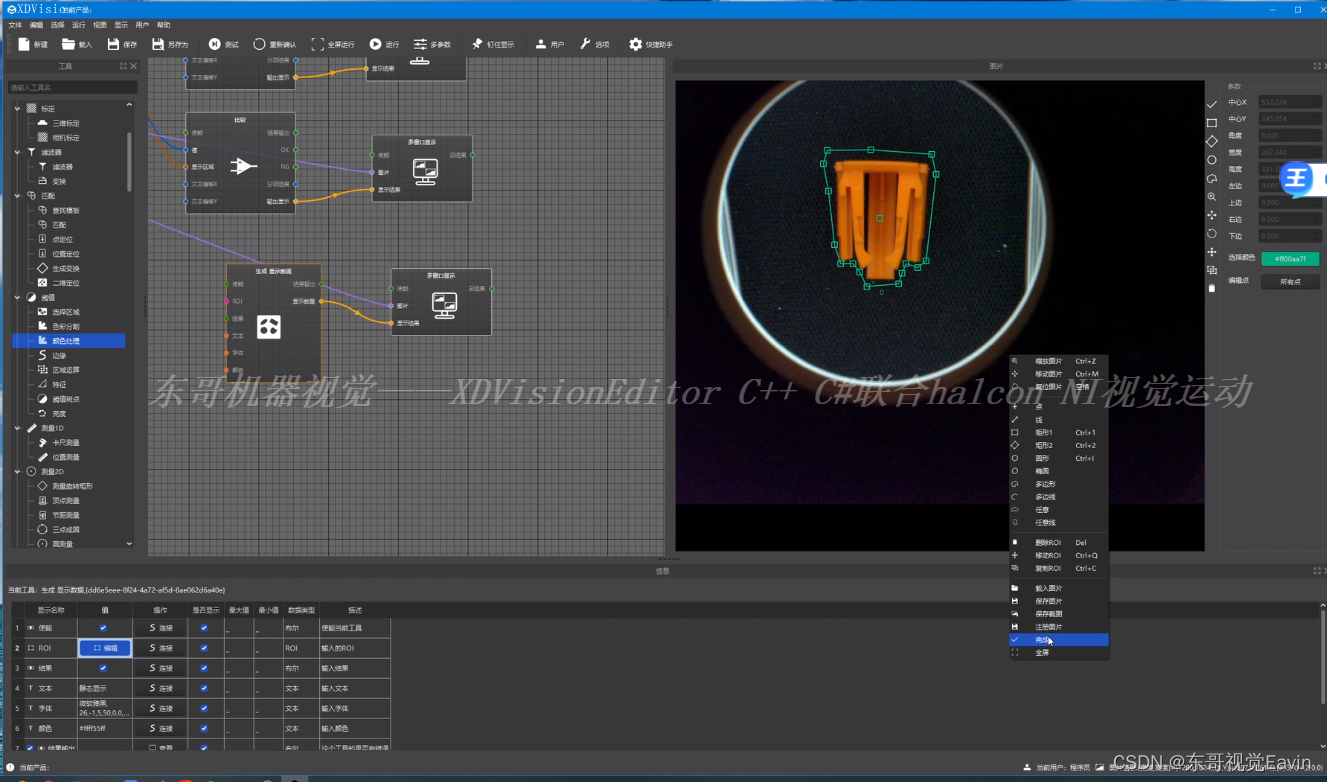Collapse the 标定 tree group
Viewport: 1327px width, 782px height.
point(18,108)
